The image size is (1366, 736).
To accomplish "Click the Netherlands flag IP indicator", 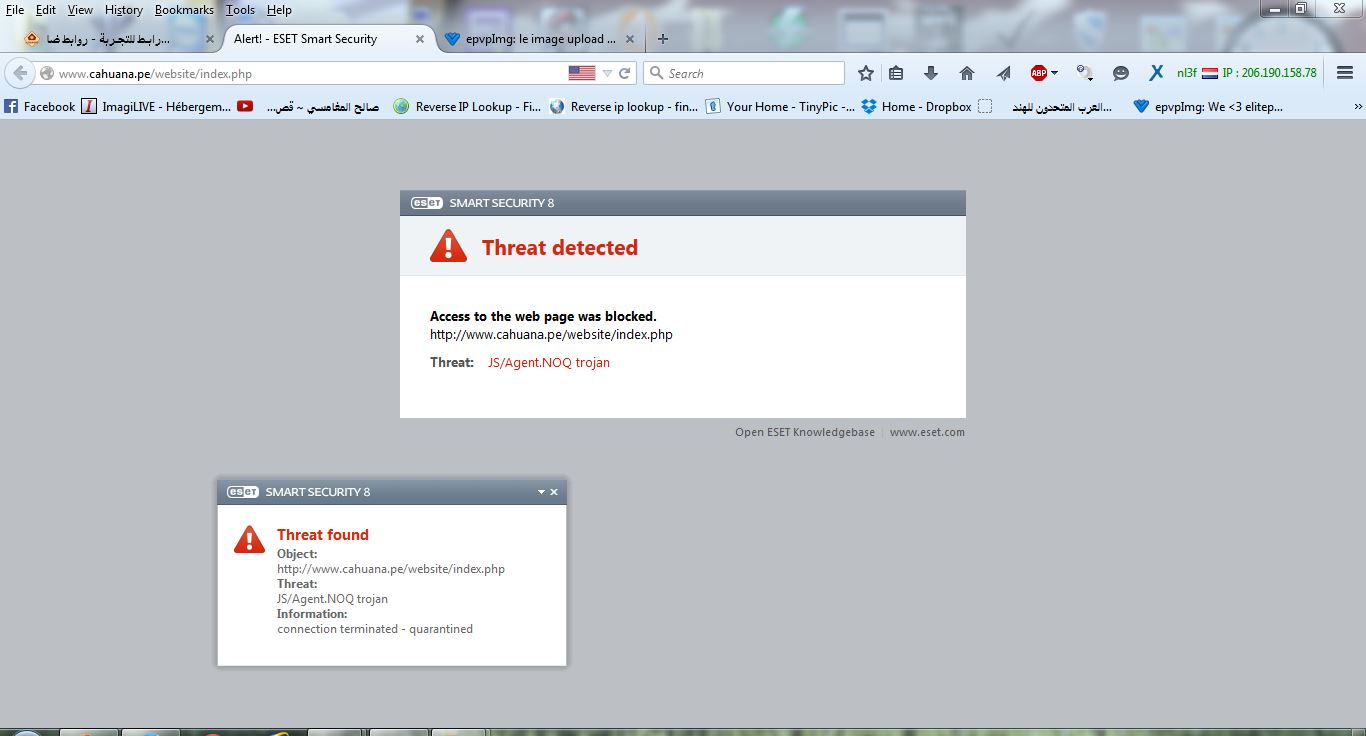I will (x=1209, y=73).
